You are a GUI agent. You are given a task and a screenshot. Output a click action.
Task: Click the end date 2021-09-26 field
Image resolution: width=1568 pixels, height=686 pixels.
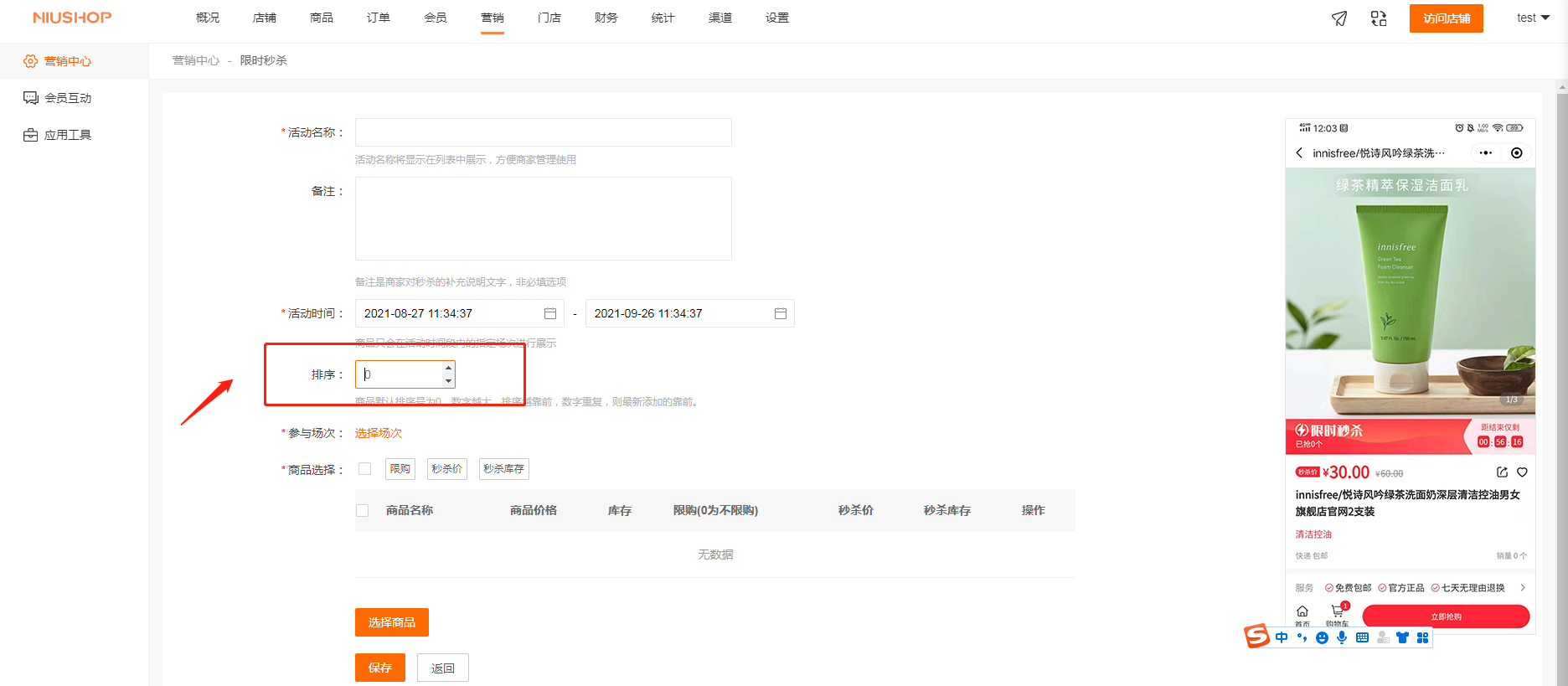click(x=690, y=313)
